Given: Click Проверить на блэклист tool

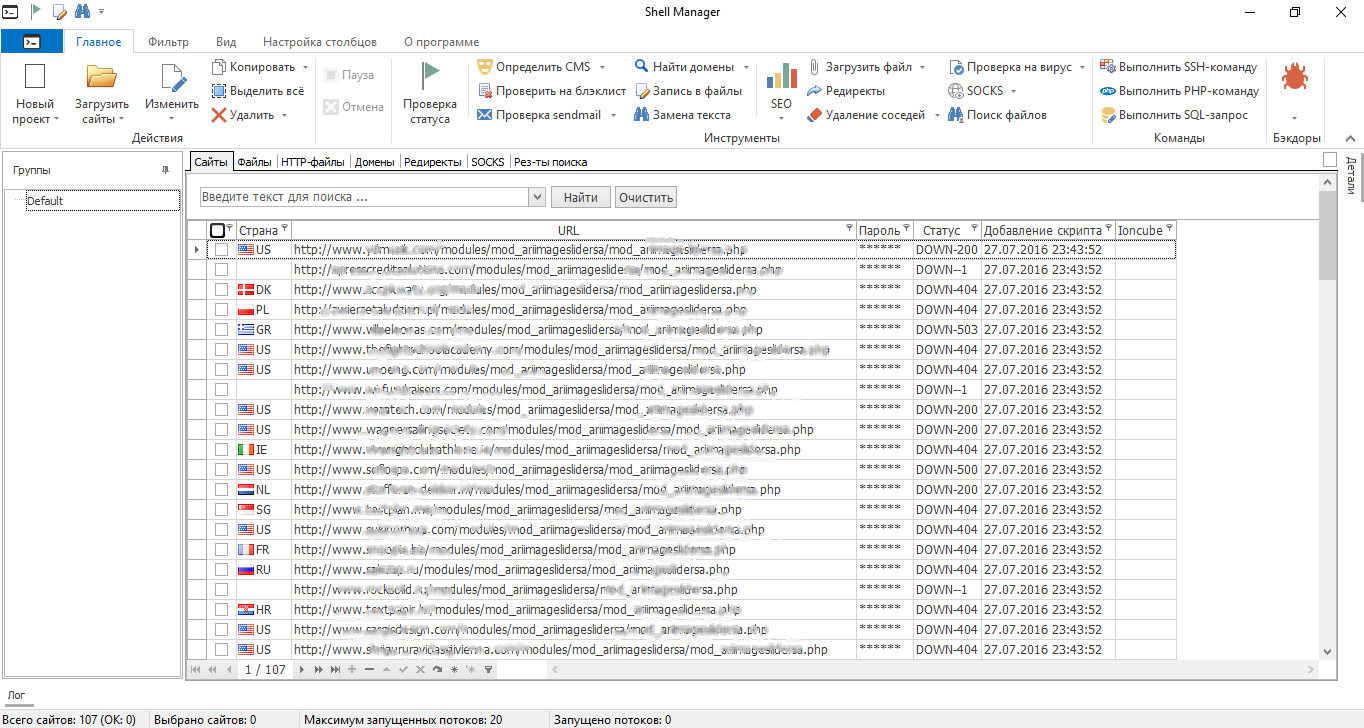Looking at the screenshot, I should coord(551,91).
